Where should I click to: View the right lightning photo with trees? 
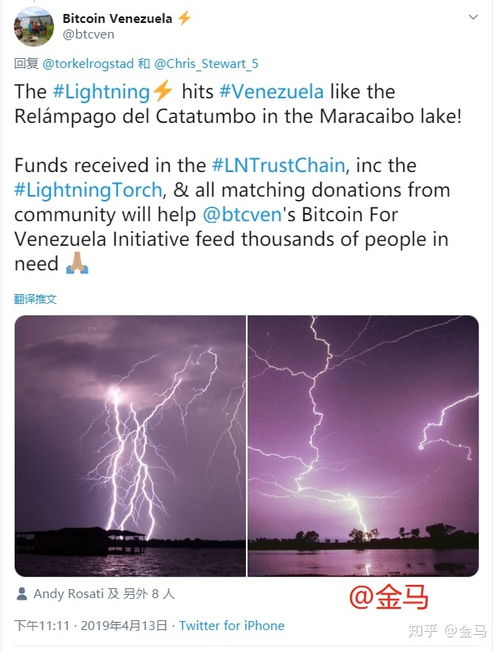(363, 446)
